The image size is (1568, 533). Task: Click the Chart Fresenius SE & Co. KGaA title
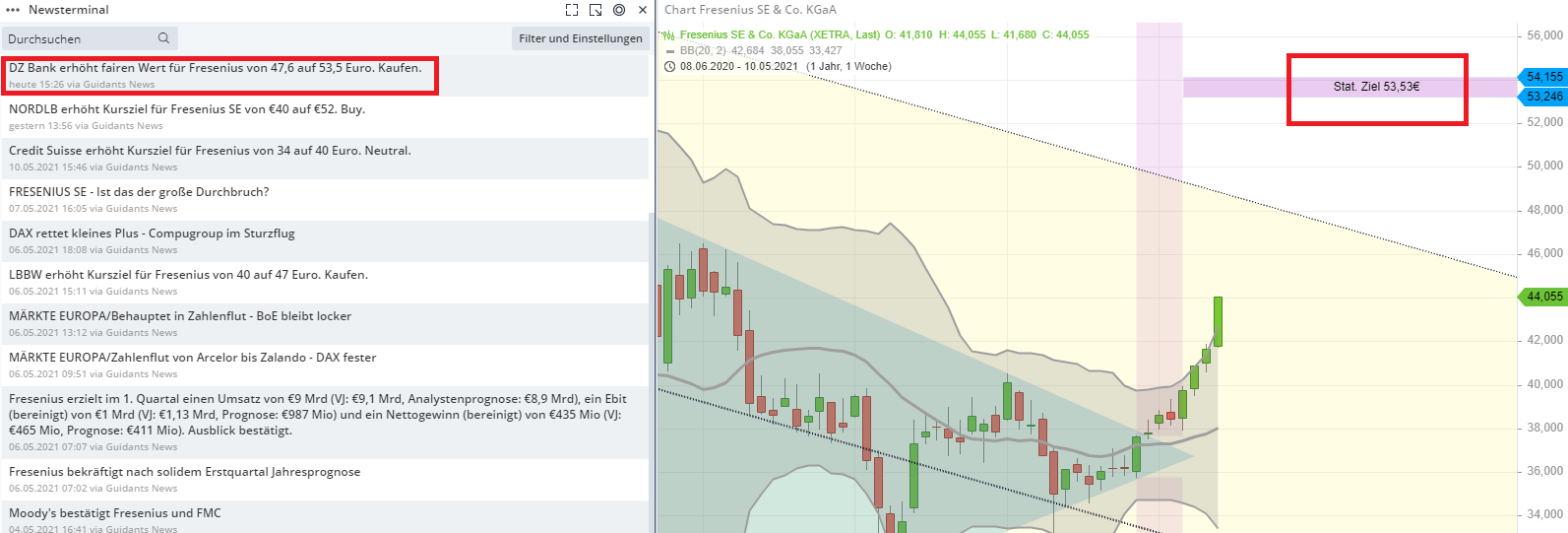(x=750, y=10)
